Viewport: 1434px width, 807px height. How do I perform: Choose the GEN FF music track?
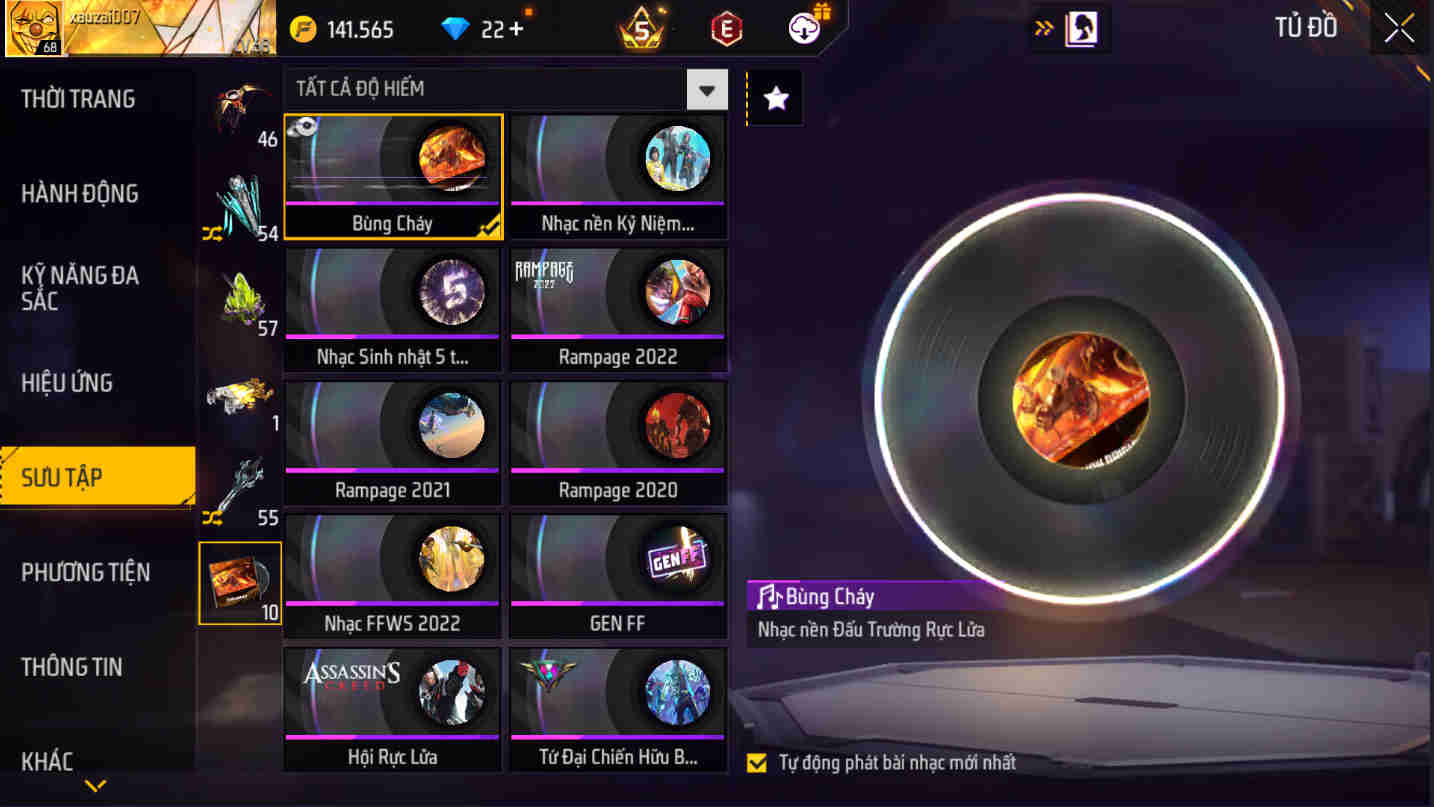pos(618,576)
